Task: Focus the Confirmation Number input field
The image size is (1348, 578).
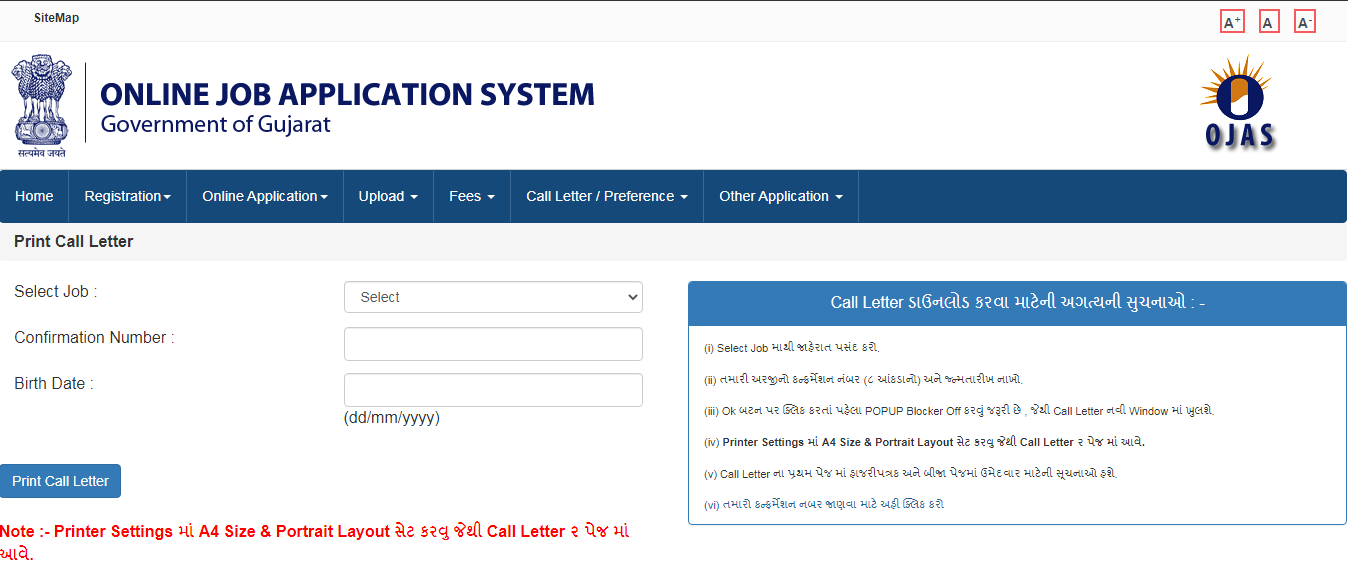Action: [x=493, y=344]
